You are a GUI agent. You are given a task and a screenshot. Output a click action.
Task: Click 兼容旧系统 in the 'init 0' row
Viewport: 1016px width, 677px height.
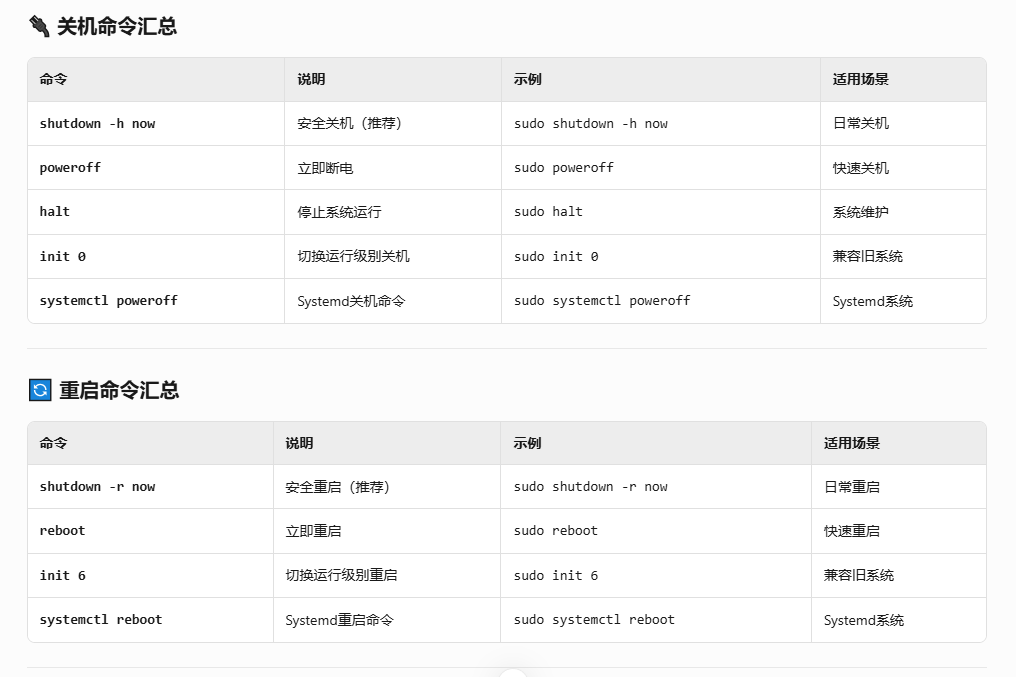click(868, 257)
